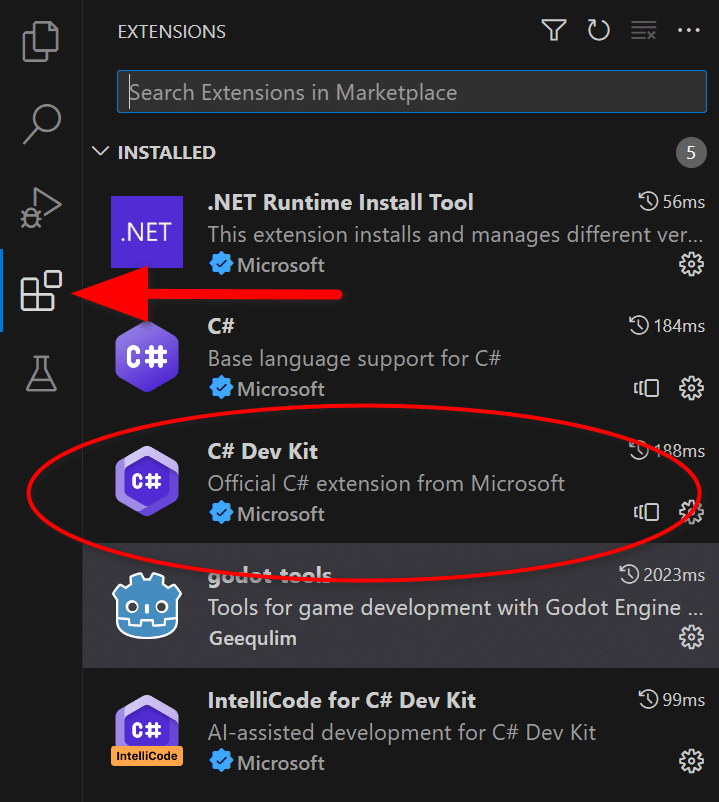Open the Explorer view in activity bar

pos(41,41)
